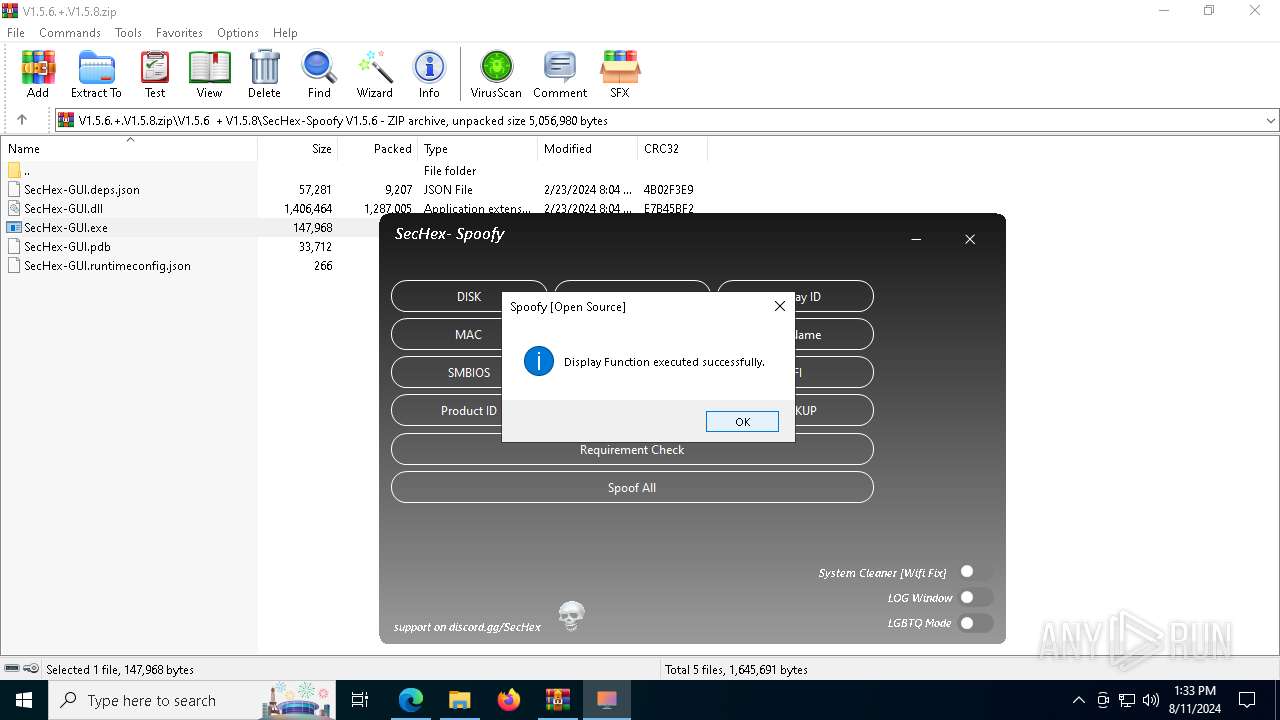Open the network tray icon

pos(1127,700)
